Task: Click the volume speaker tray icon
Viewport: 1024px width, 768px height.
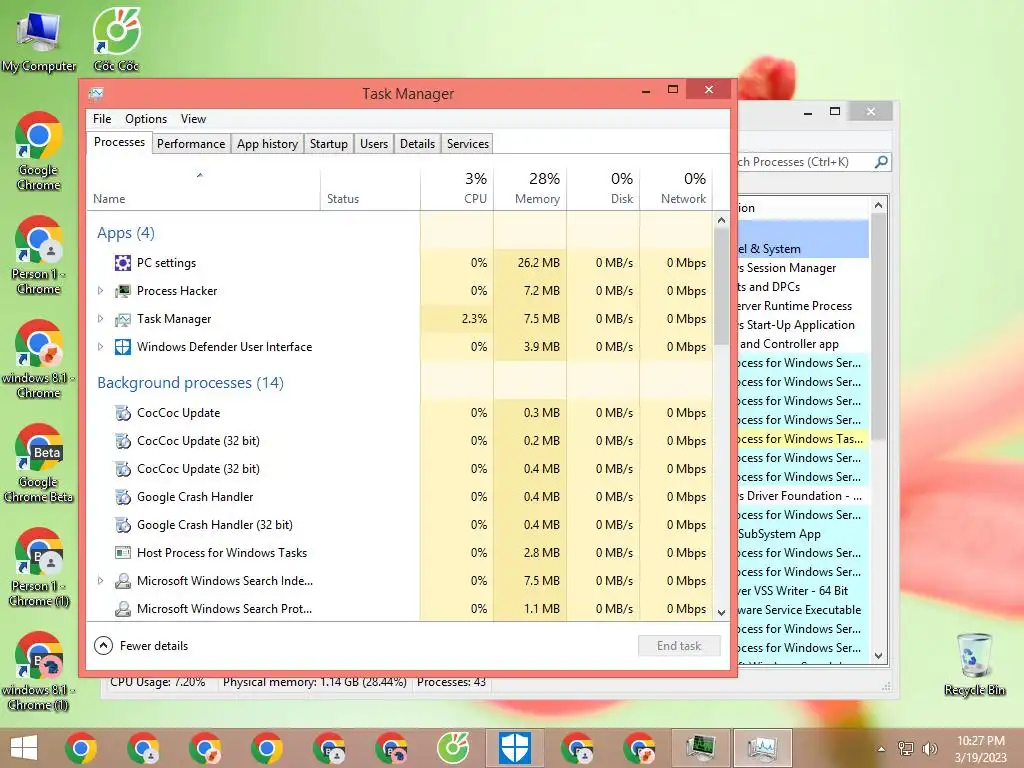Action: point(929,749)
